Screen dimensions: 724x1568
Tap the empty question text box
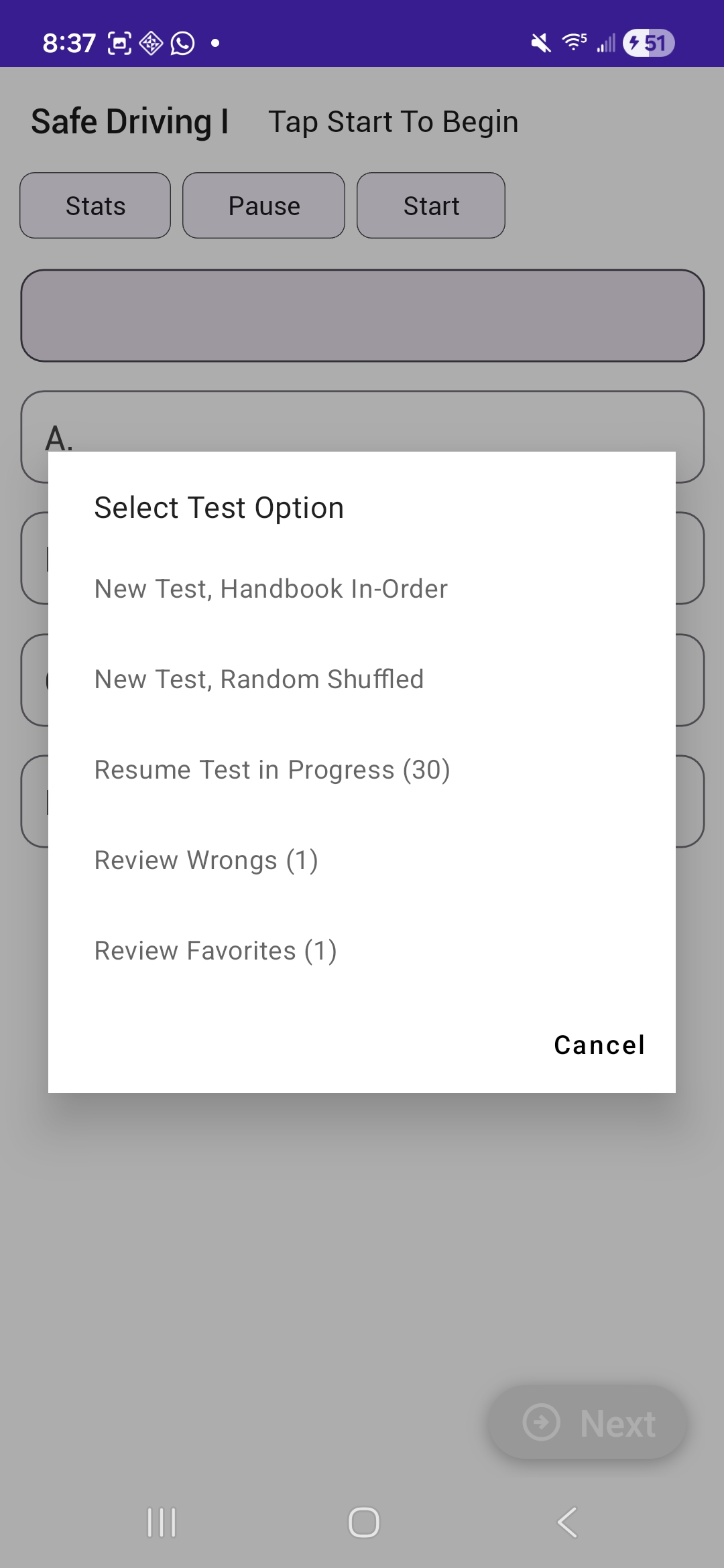[362, 316]
